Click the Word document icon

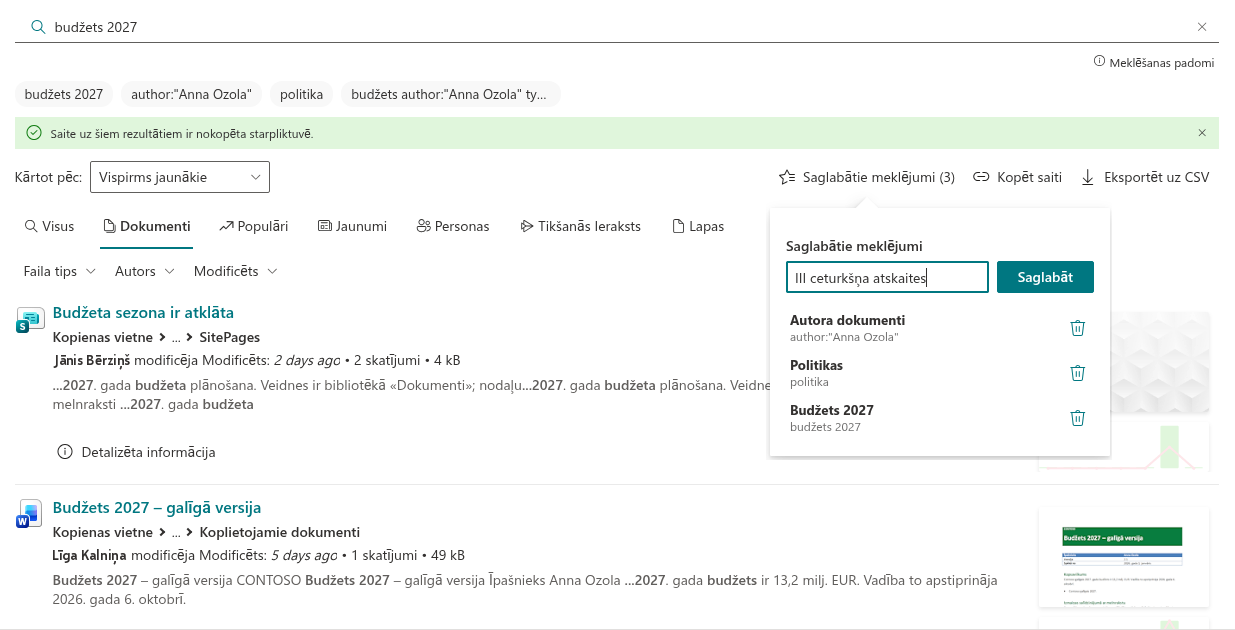coord(29,514)
